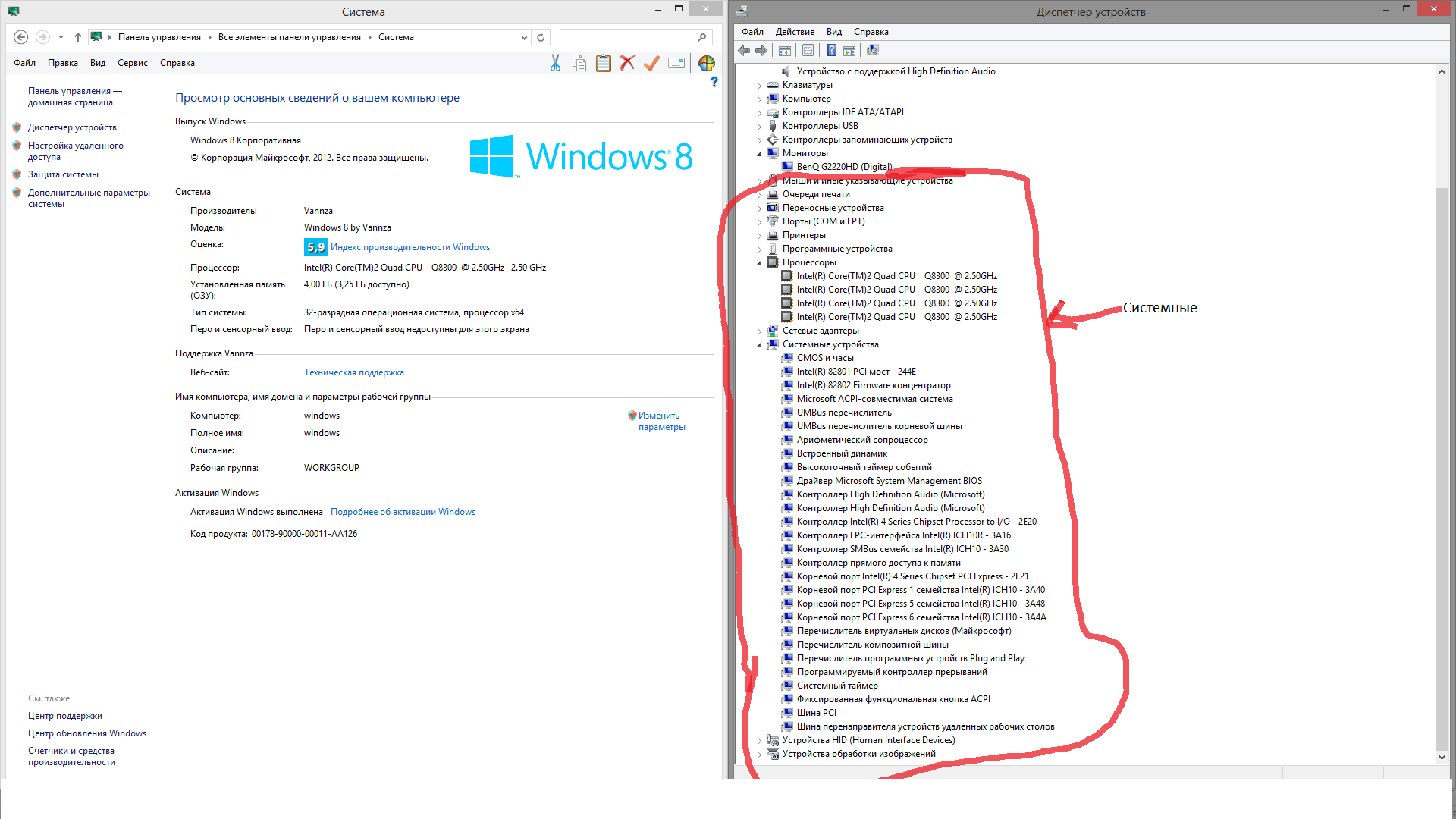Click magnifier search icon in System window

(701, 37)
